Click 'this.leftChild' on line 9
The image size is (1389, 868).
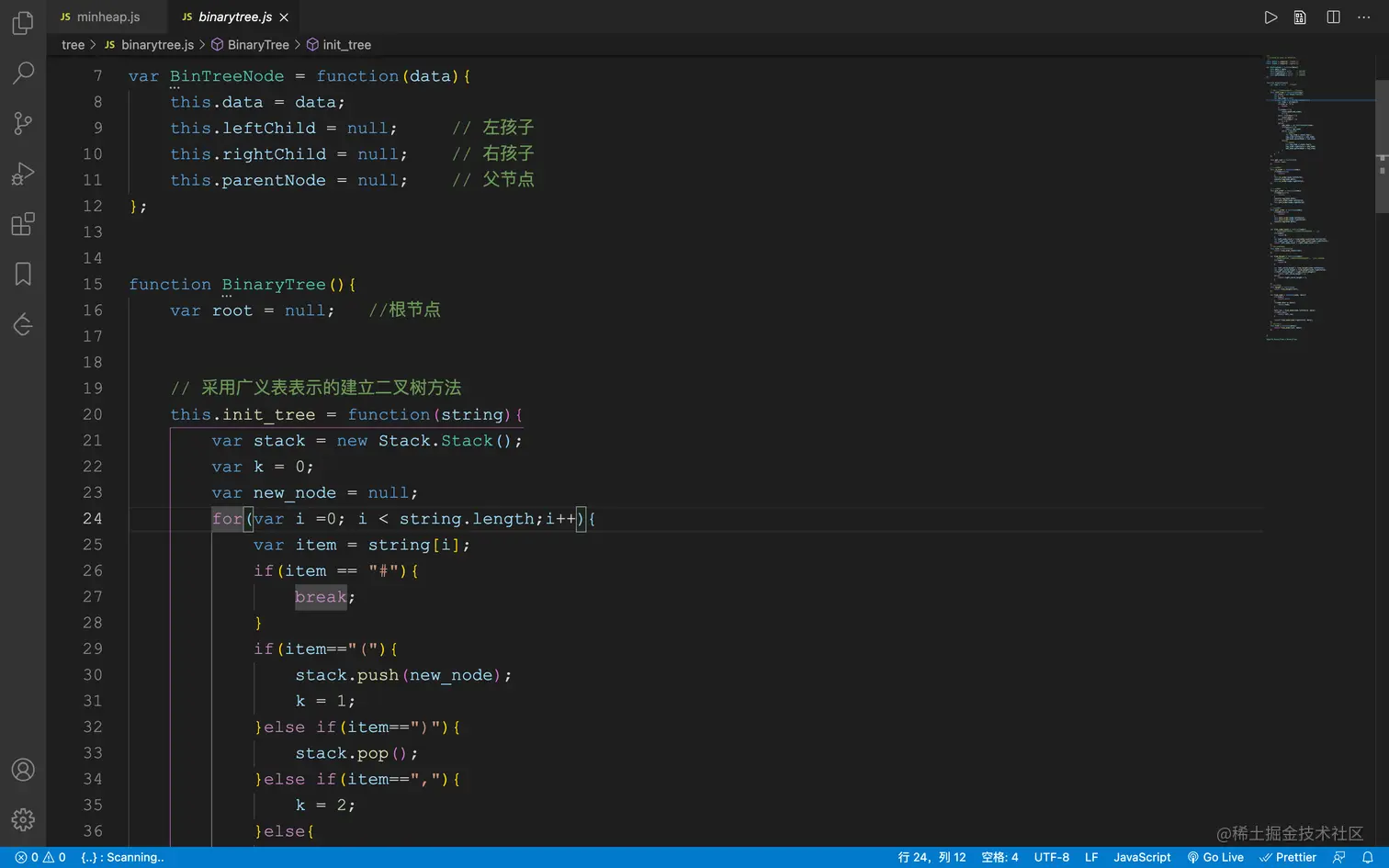click(243, 129)
